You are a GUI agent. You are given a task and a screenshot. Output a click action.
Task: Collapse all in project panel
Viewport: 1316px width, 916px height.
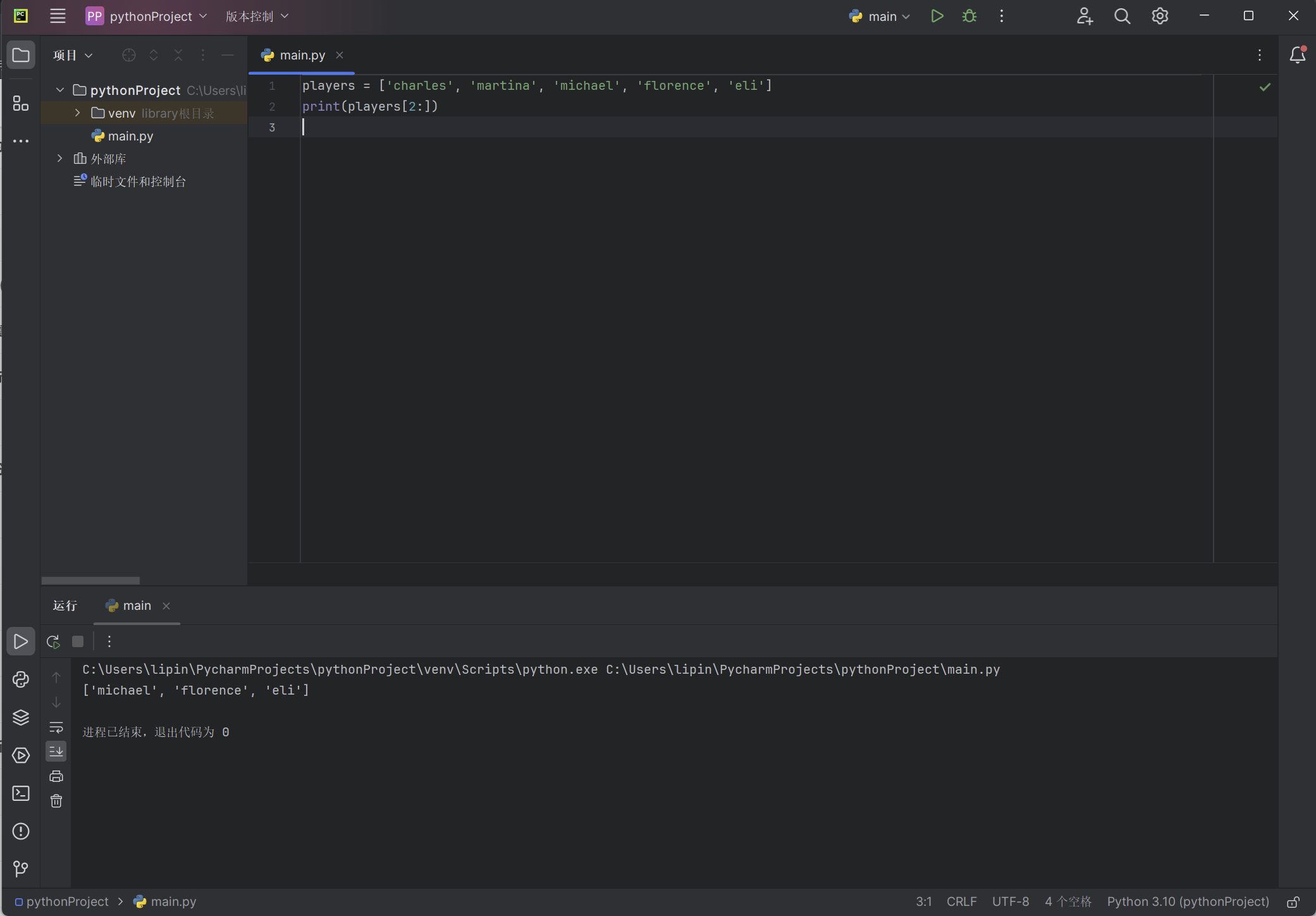pyautogui.click(x=178, y=56)
